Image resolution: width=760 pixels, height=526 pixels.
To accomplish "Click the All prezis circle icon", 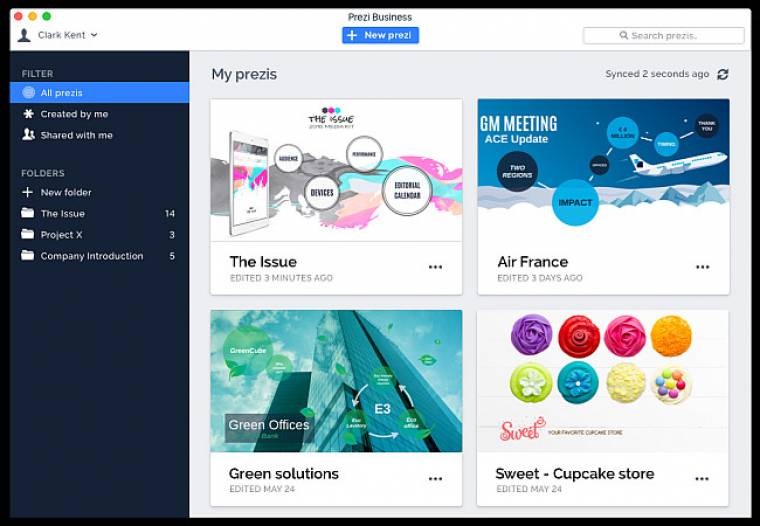I will [x=29, y=93].
